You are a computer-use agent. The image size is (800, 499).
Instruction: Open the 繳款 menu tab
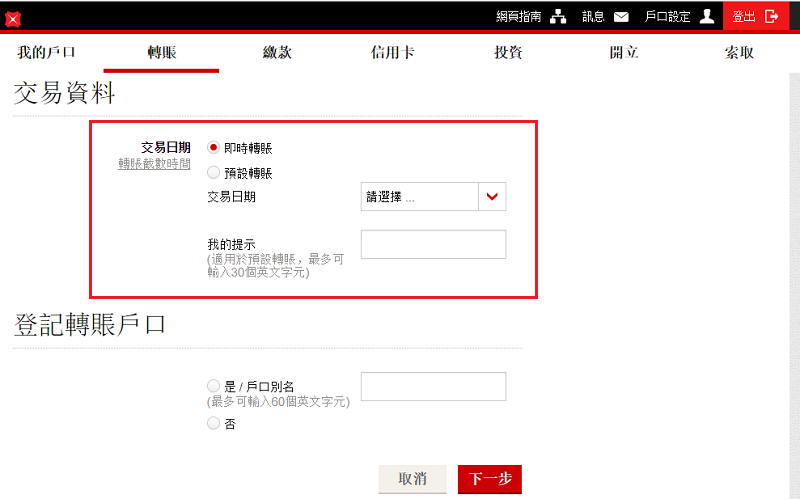coord(277,53)
